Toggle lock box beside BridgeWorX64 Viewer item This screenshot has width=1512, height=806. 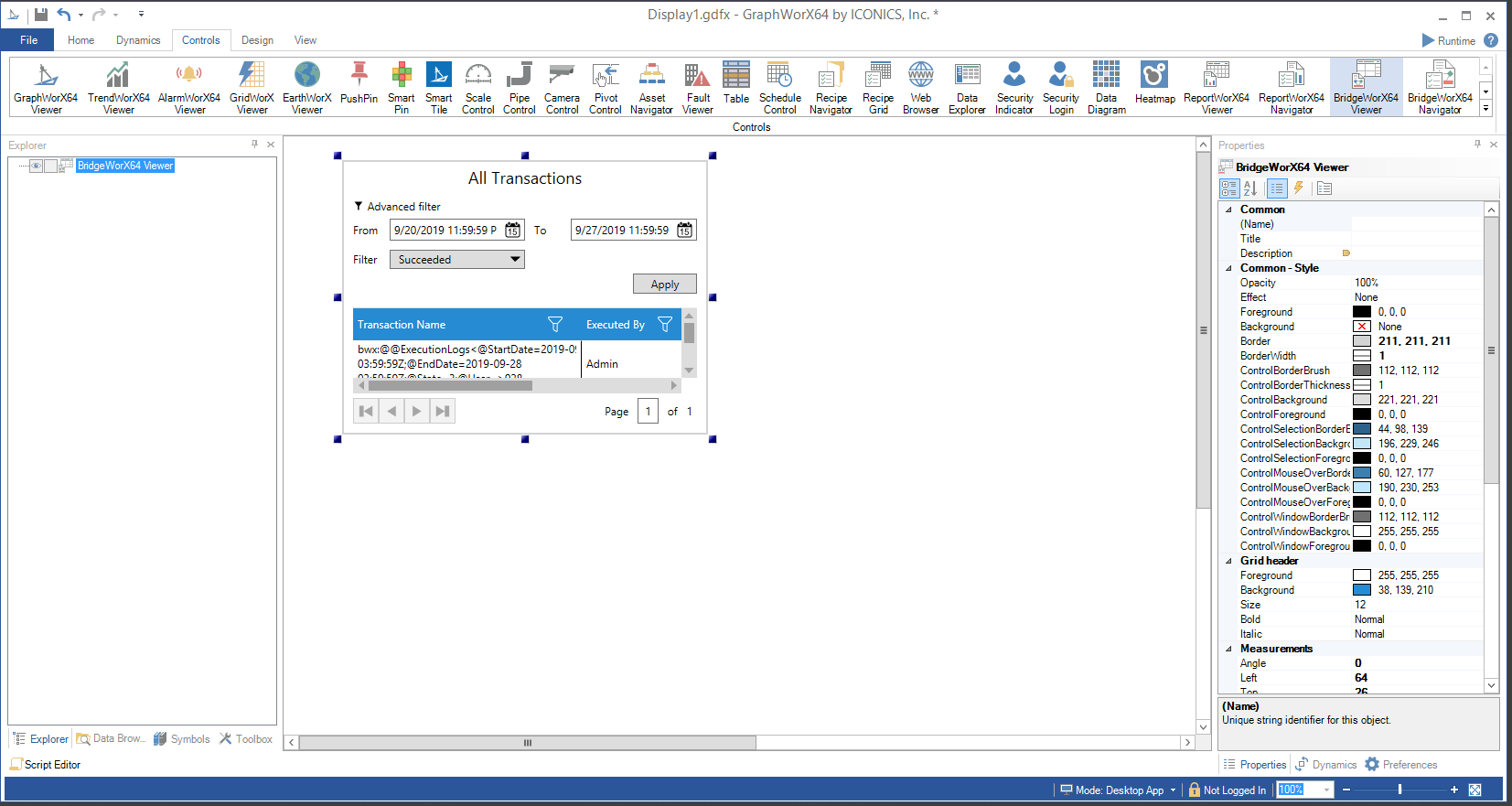click(51, 166)
